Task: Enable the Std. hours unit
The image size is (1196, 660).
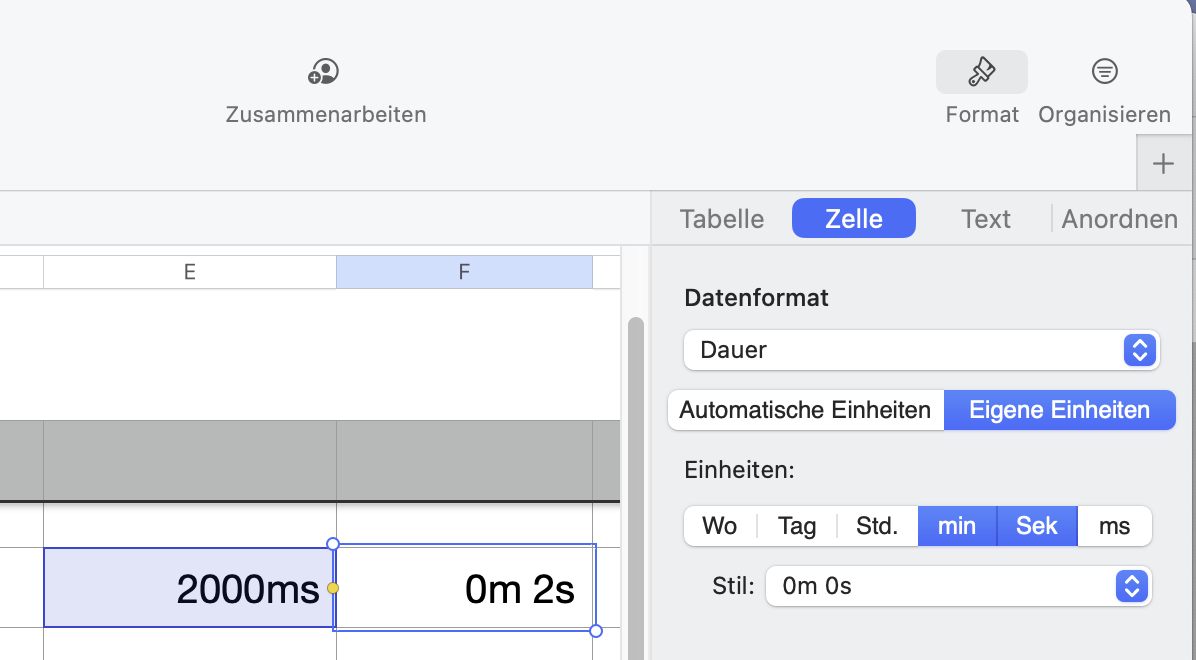Action: (x=877, y=526)
